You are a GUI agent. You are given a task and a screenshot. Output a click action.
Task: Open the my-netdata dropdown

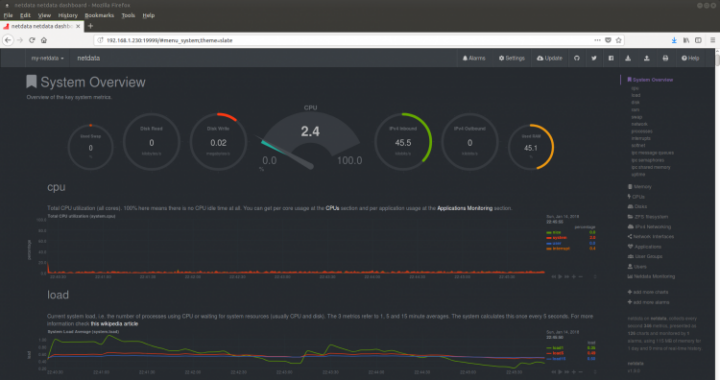coord(47,58)
